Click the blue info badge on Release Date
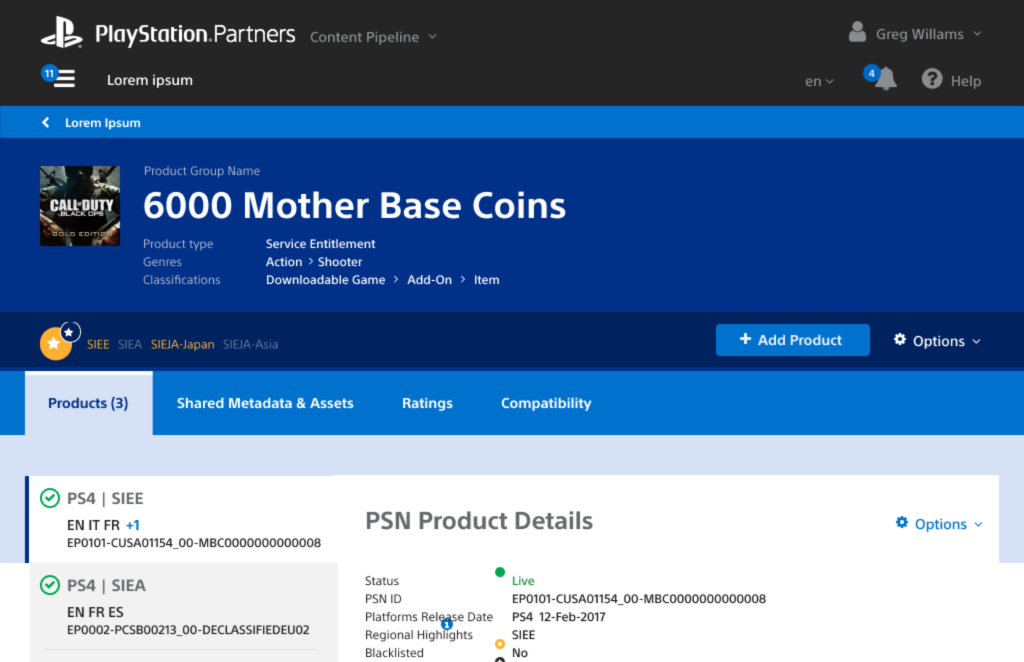The image size is (1024, 662). tap(447, 623)
